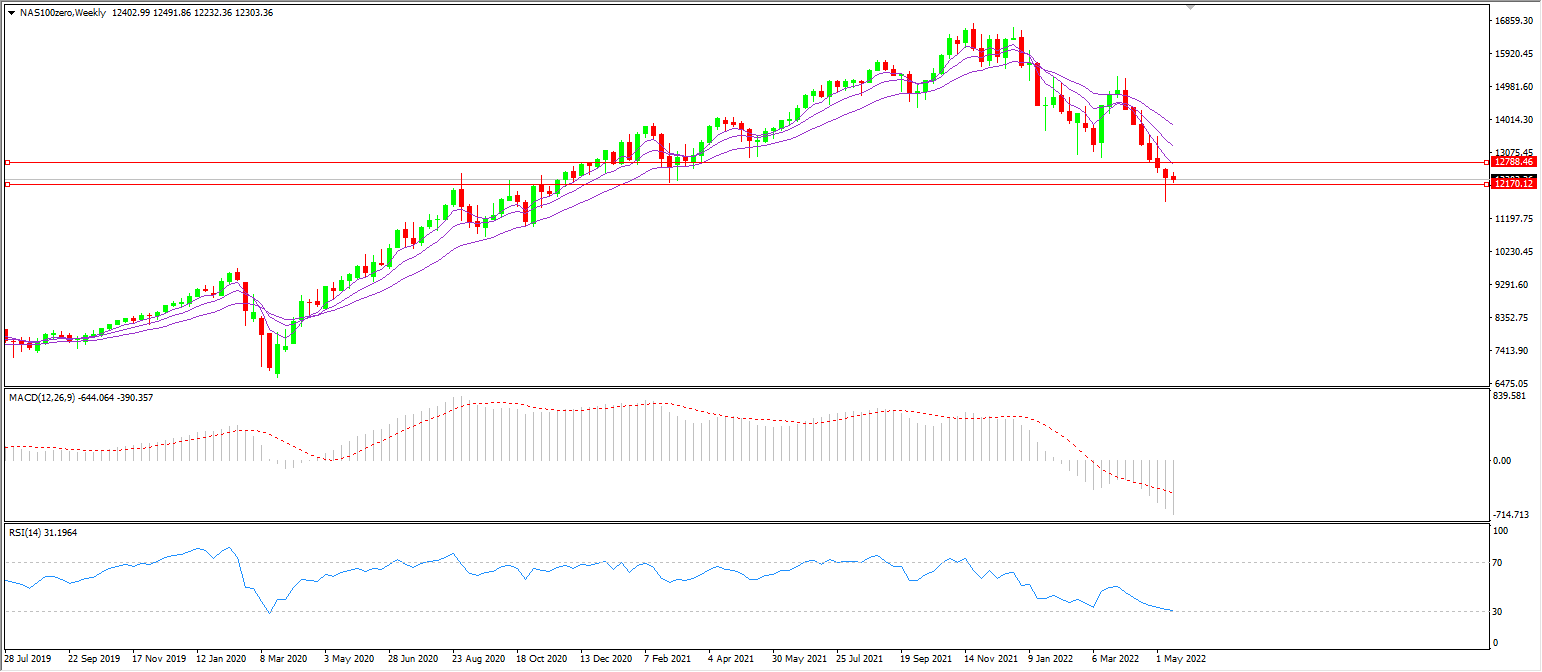Click the 7413.90 price on the scale
The width and height of the screenshot is (1542, 672).
tap(1509, 351)
